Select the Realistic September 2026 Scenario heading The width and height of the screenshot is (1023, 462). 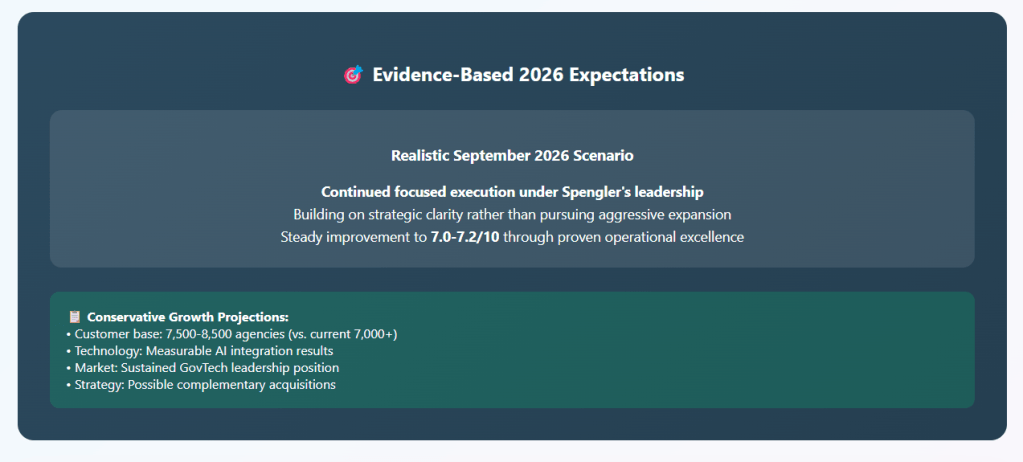512,156
